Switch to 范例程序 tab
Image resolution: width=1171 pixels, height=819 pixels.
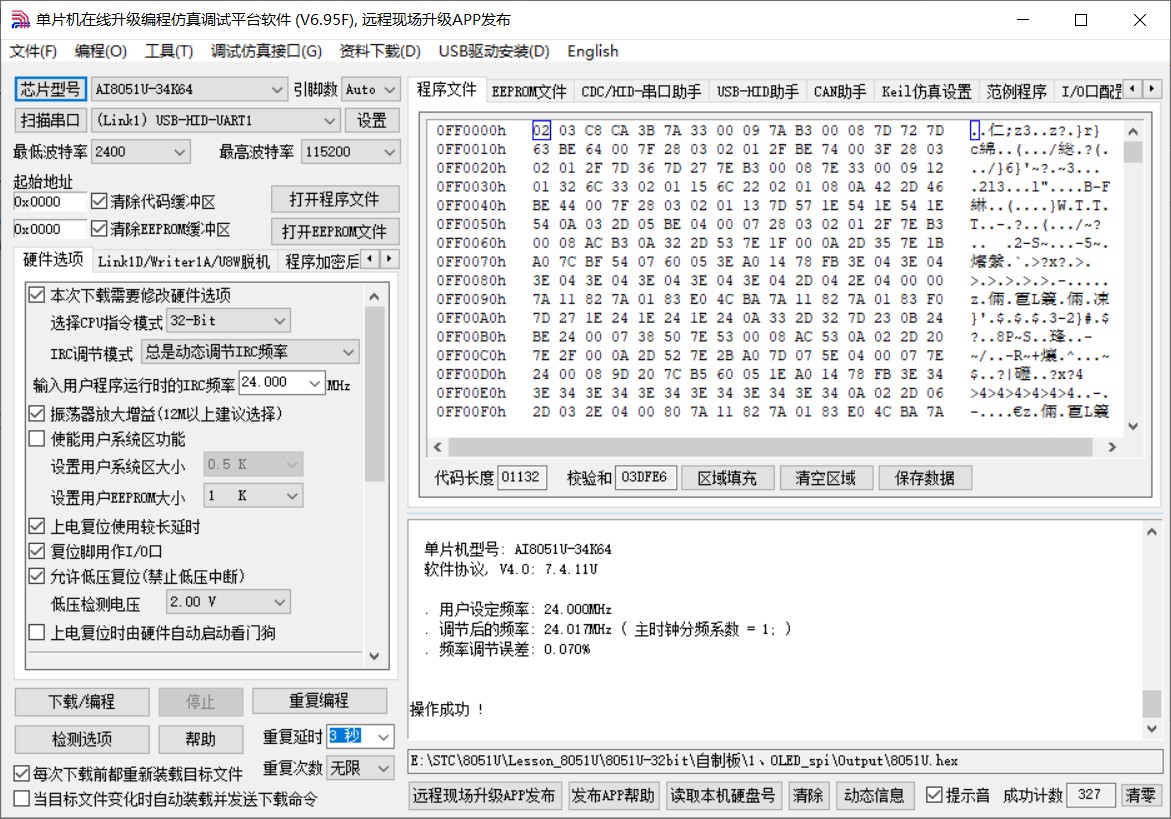[x=1016, y=91]
